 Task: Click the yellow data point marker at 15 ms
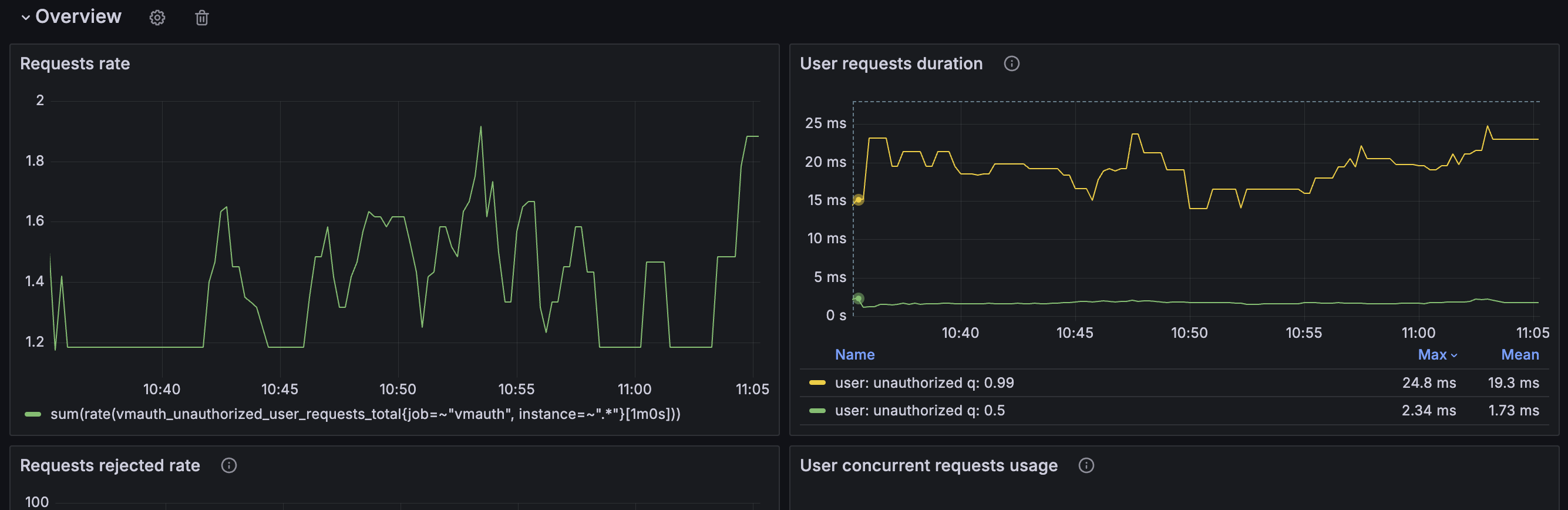858,200
